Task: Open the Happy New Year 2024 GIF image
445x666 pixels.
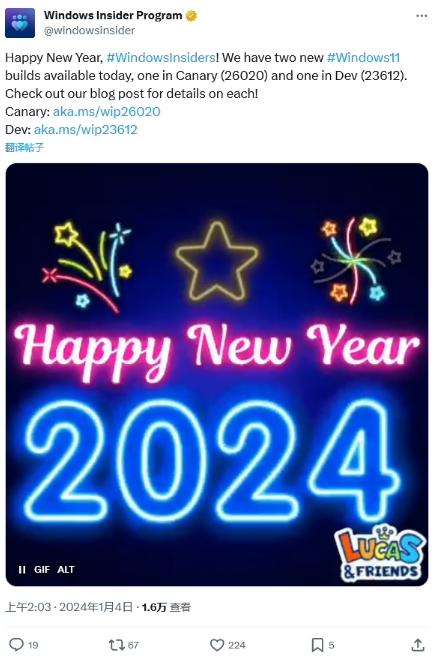Action: 217,375
